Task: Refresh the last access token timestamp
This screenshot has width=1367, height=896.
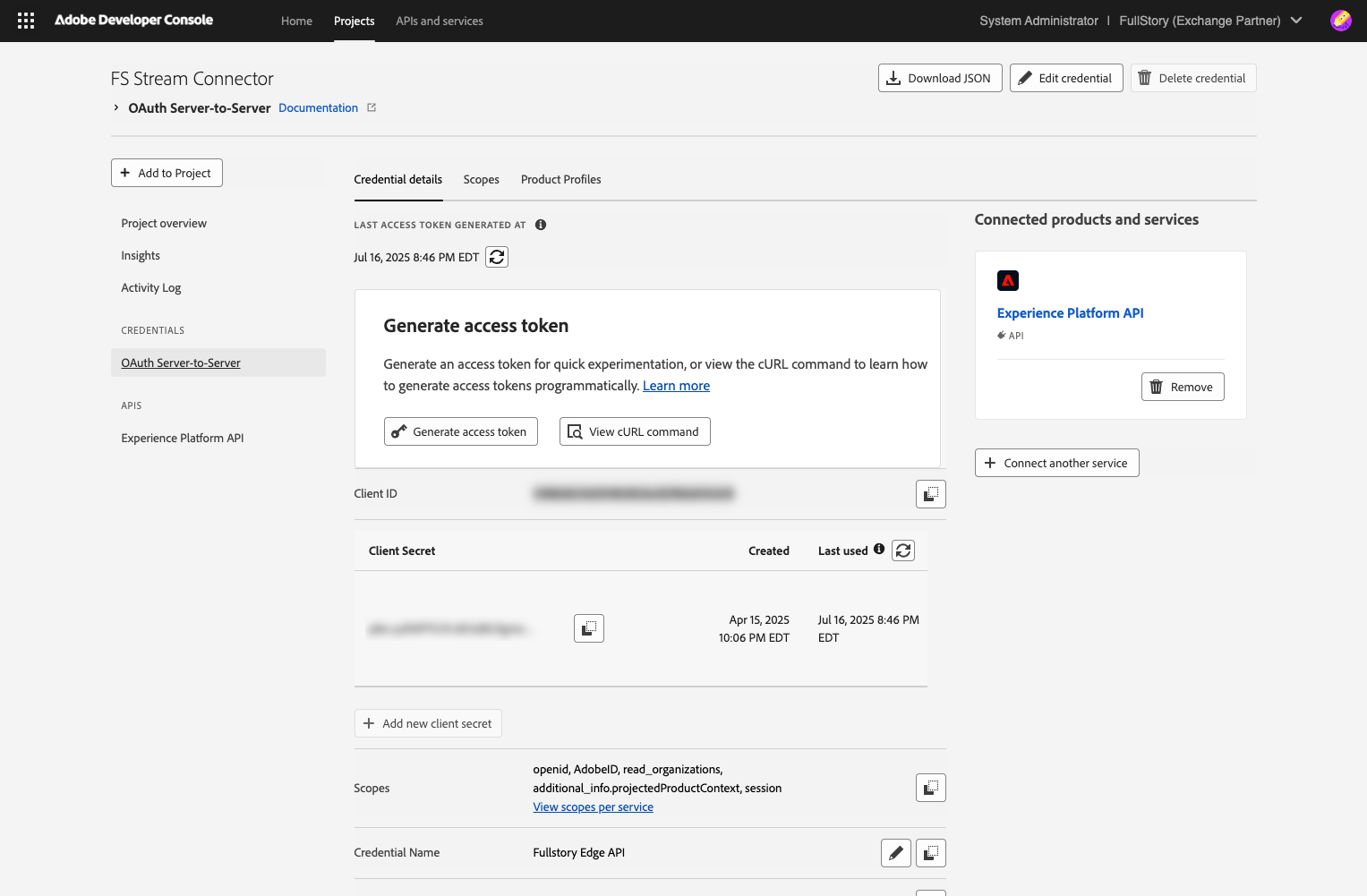Action: coord(497,257)
